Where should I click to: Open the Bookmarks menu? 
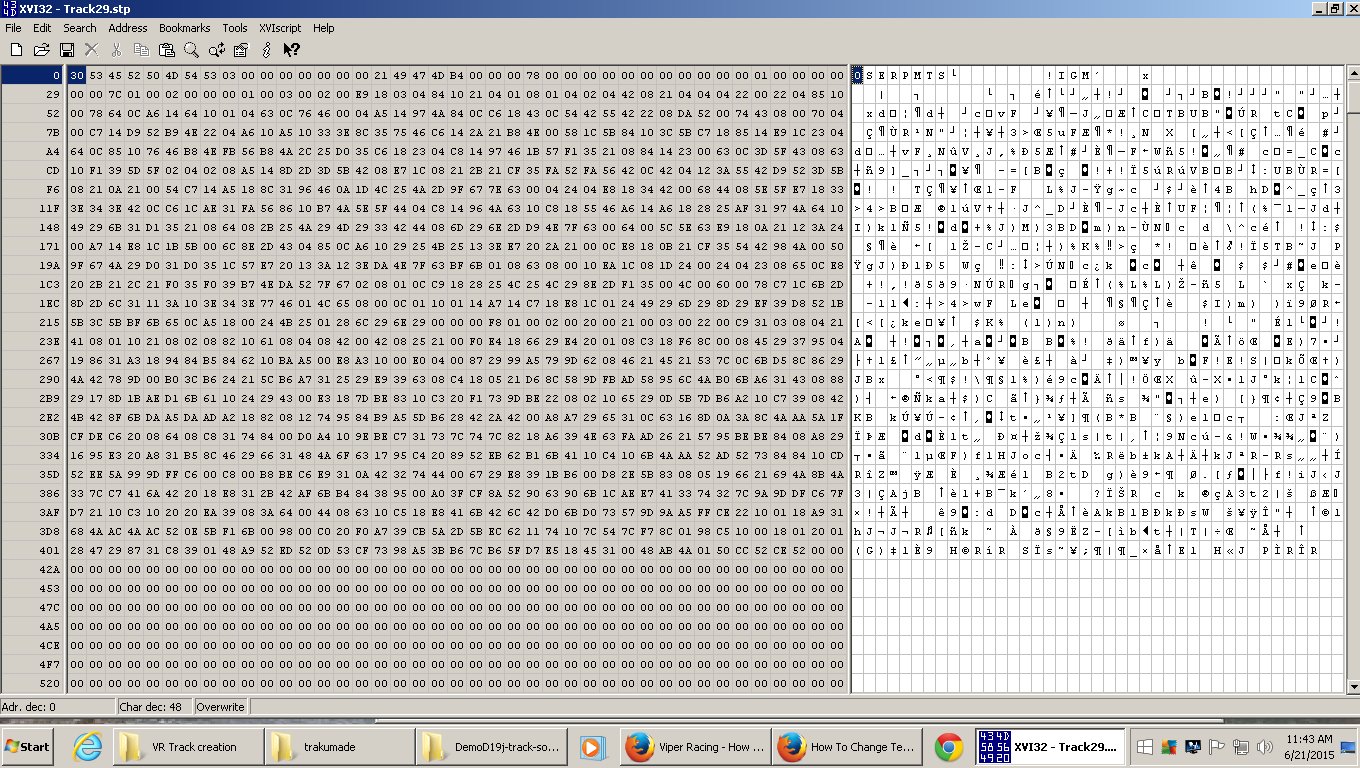184,28
